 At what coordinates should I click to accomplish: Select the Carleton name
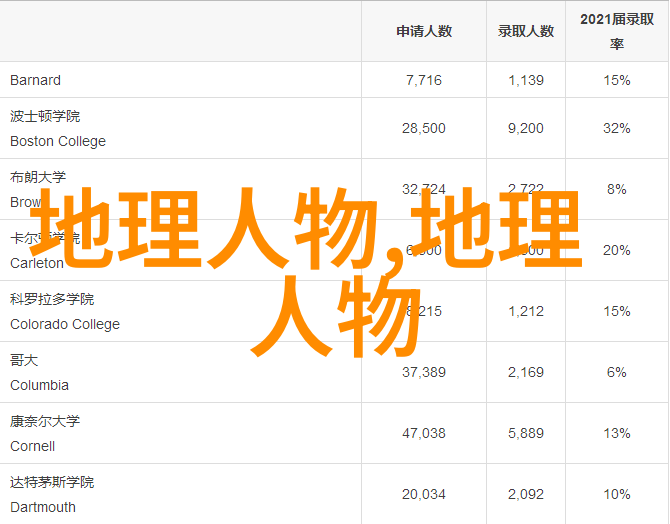coord(37,263)
